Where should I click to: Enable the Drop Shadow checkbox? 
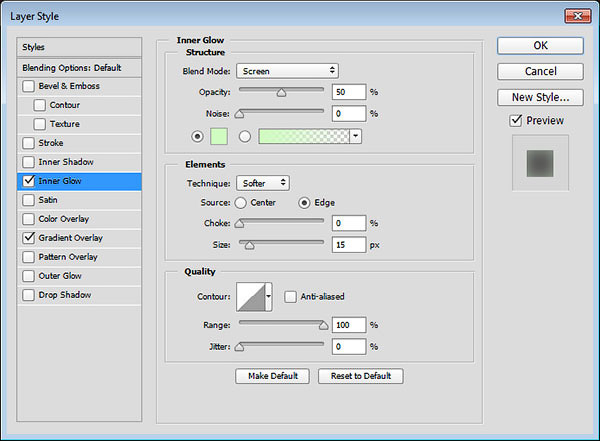(28, 295)
